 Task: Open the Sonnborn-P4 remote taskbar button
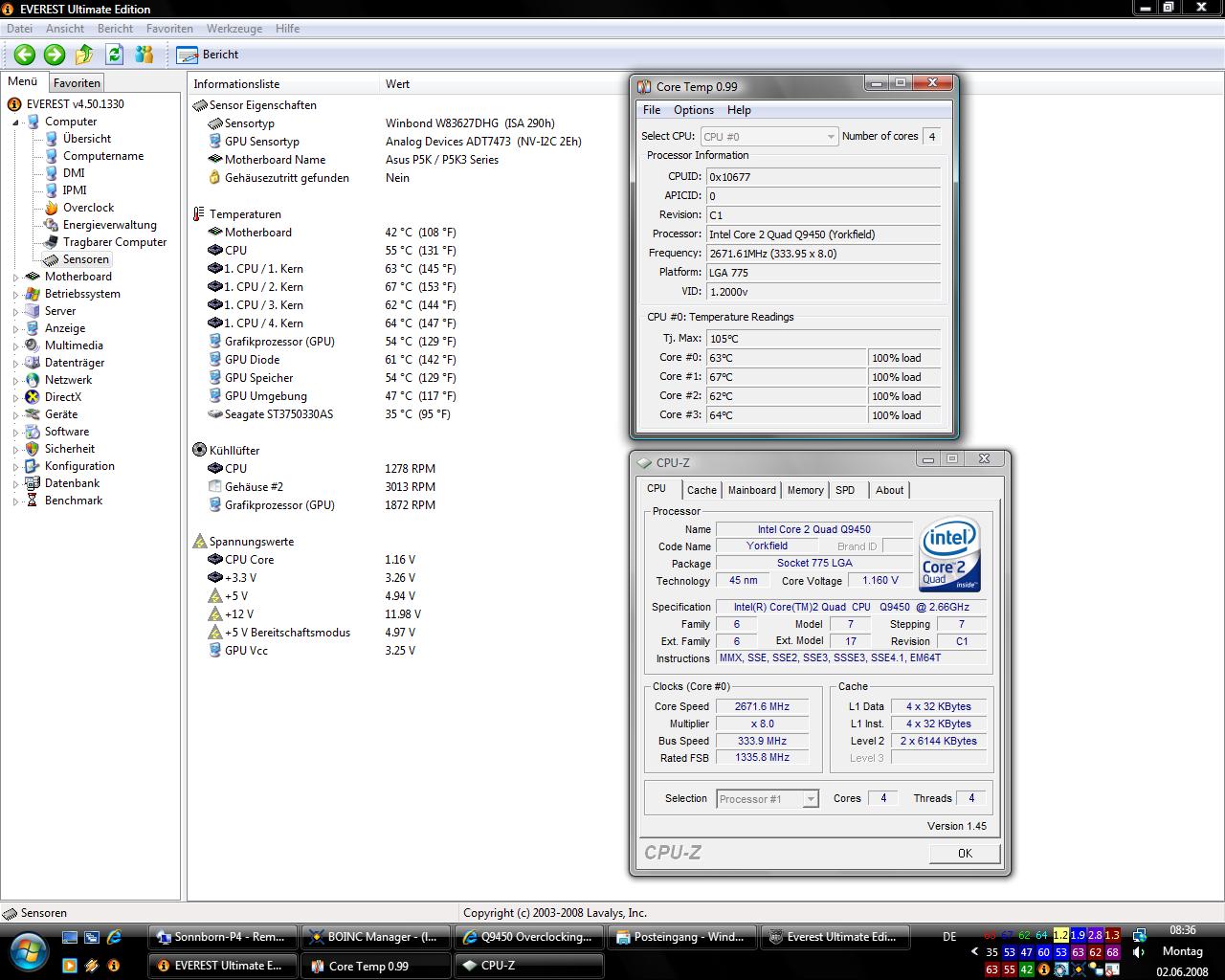coord(223,937)
